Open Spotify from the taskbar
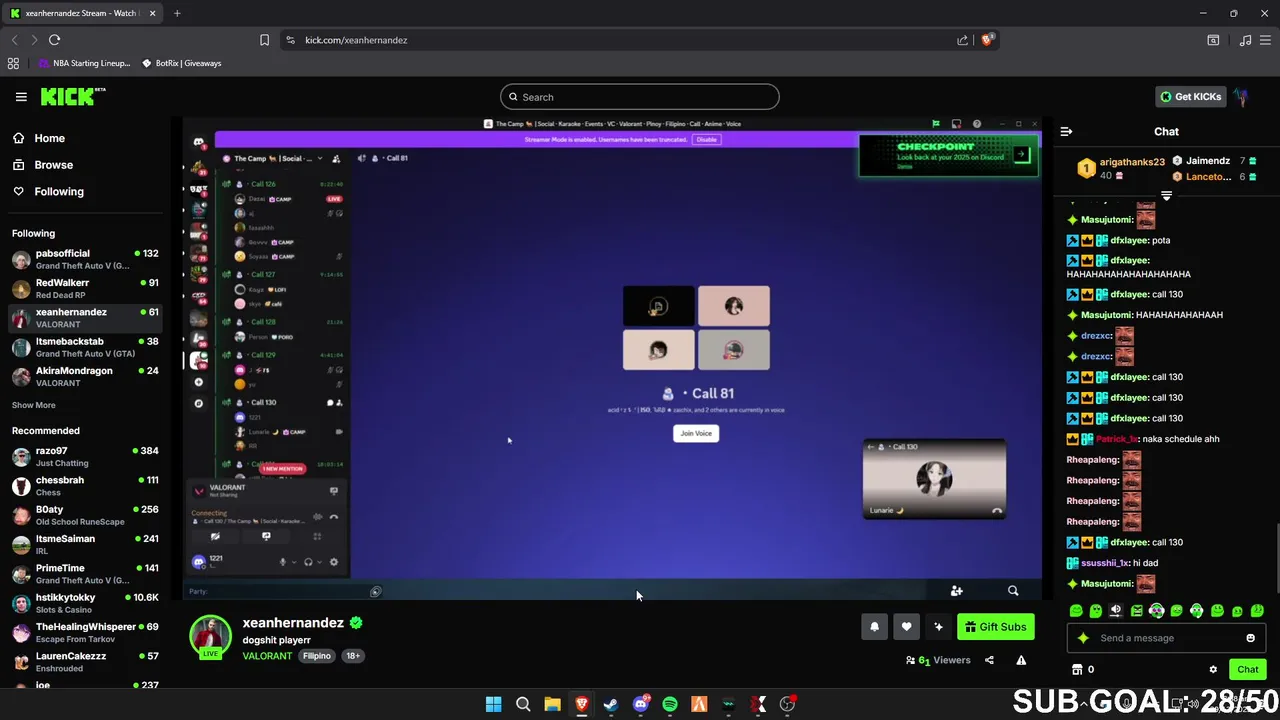 pyautogui.click(x=670, y=704)
